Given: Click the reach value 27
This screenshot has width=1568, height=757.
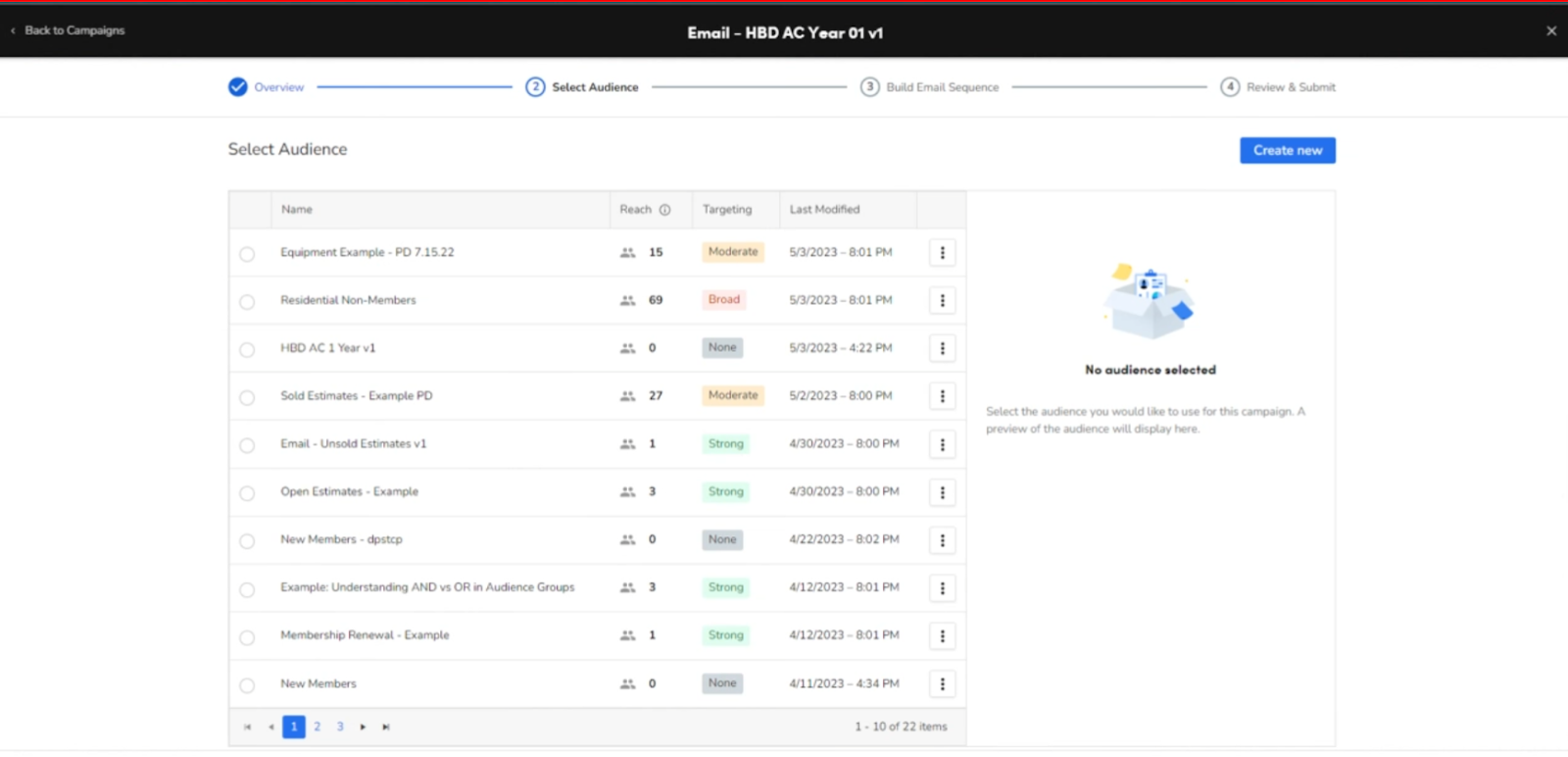Looking at the screenshot, I should [x=656, y=396].
